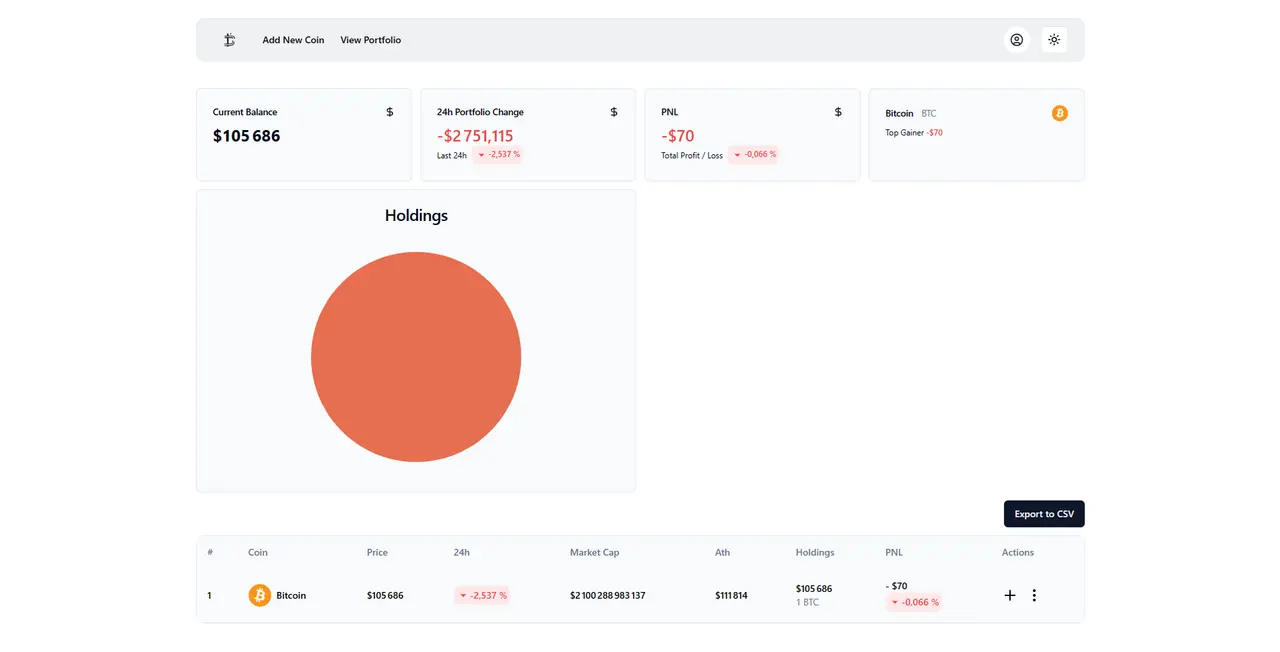1280x652 pixels.
Task: Click the -0,066 % badge in PNL card
Action: coord(754,155)
